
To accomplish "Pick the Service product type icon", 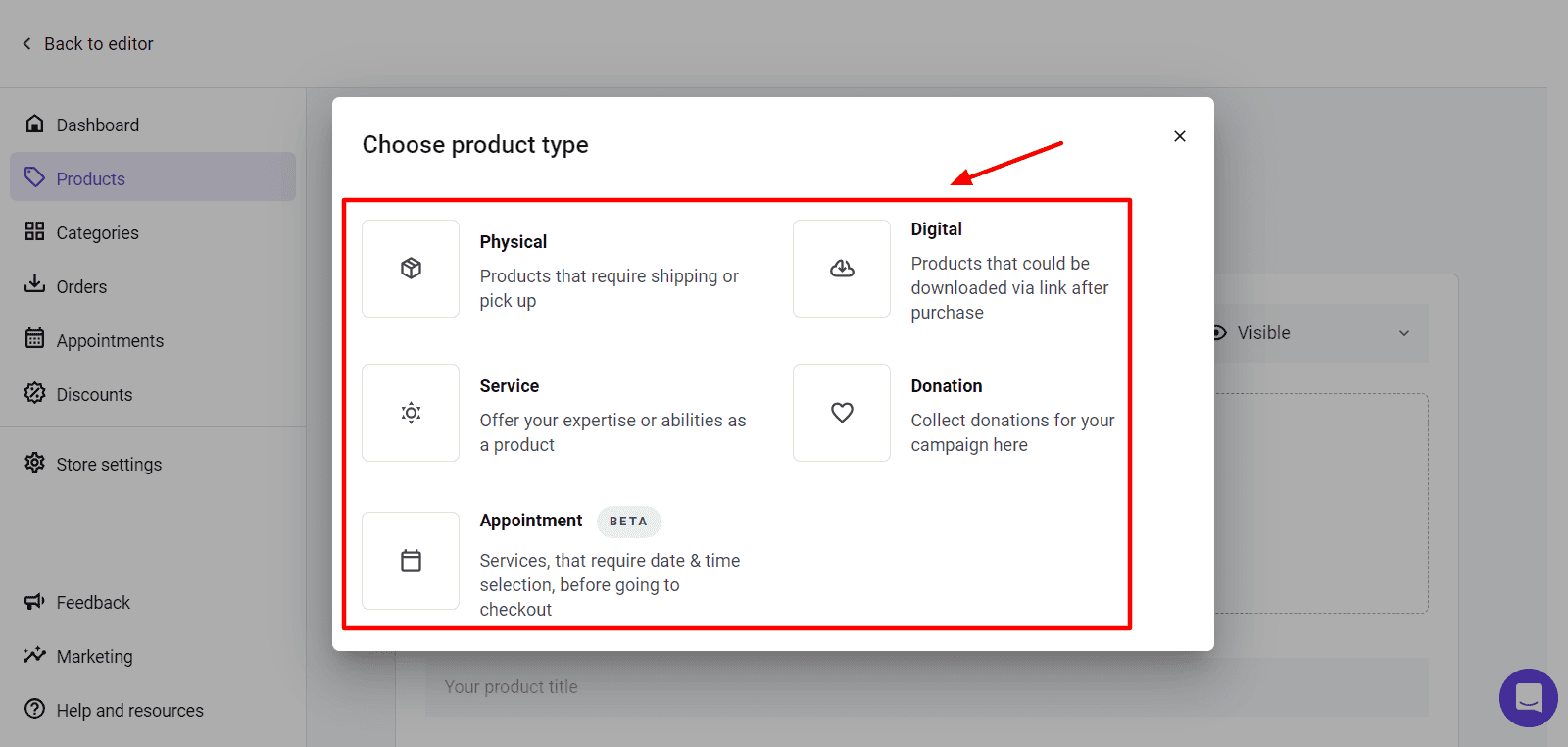I will [411, 413].
